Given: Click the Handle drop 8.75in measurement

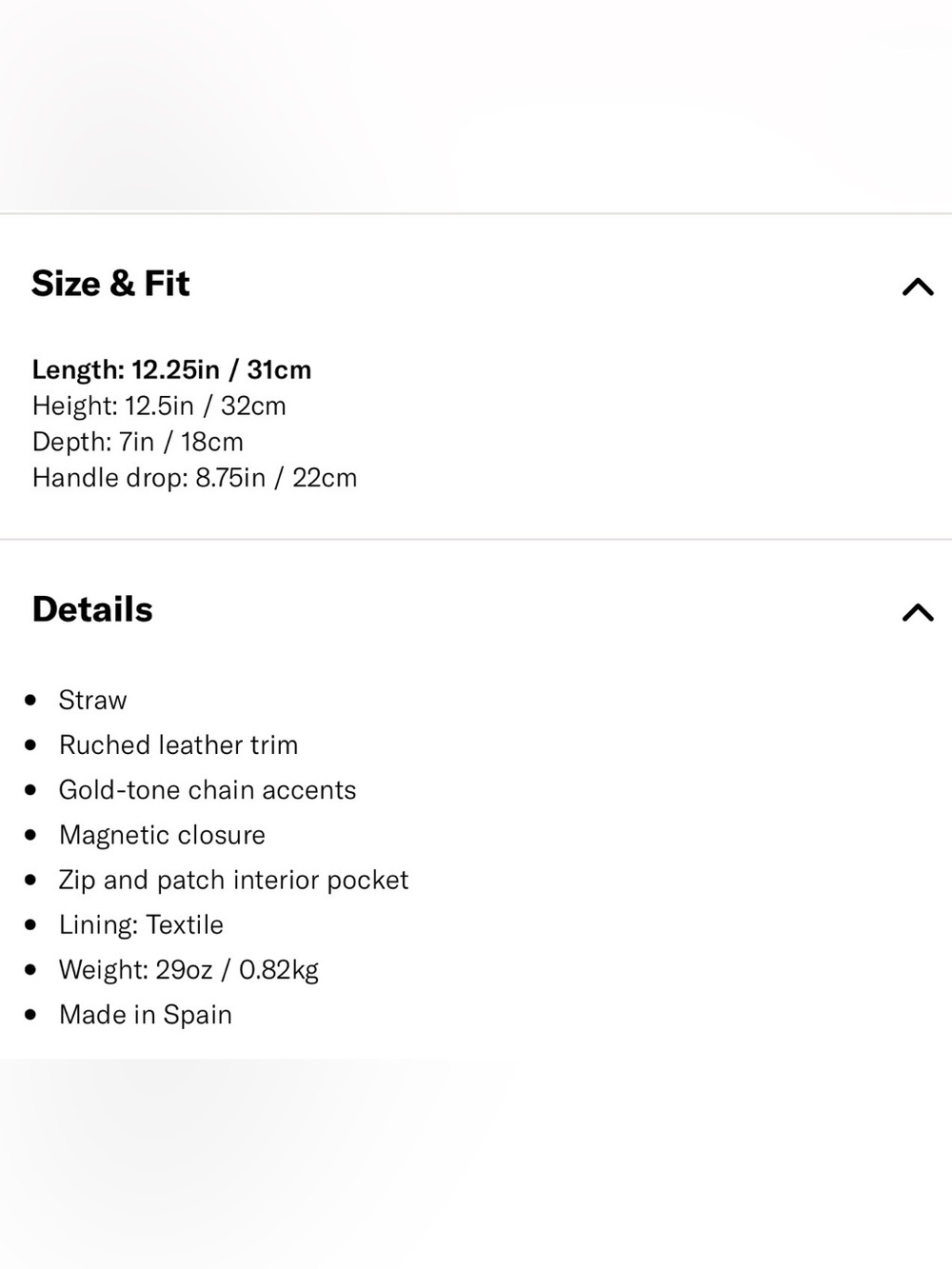Looking at the screenshot, I should pos(195,478).
